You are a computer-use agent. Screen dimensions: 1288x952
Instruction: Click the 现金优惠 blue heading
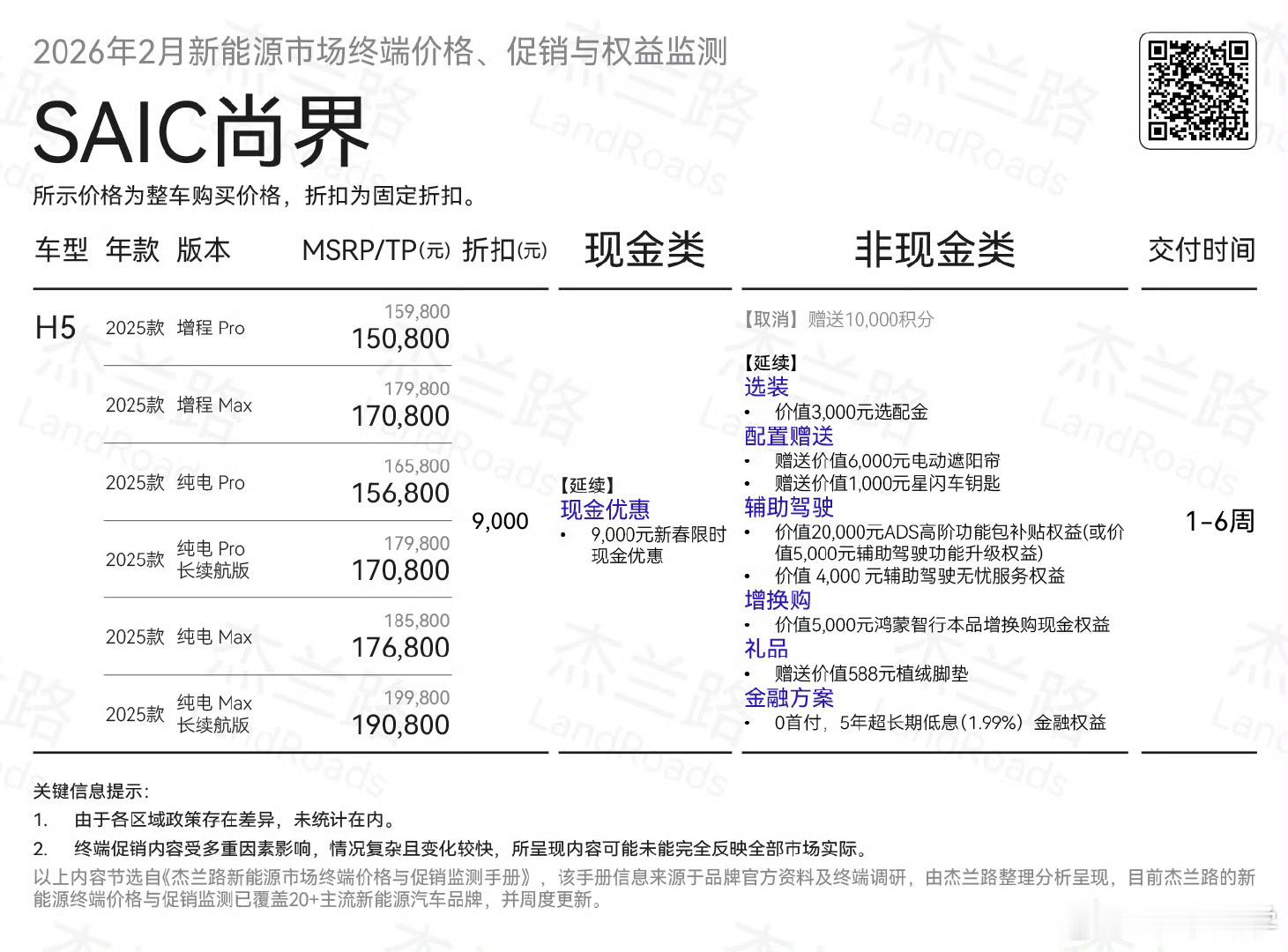pos(605,509)
